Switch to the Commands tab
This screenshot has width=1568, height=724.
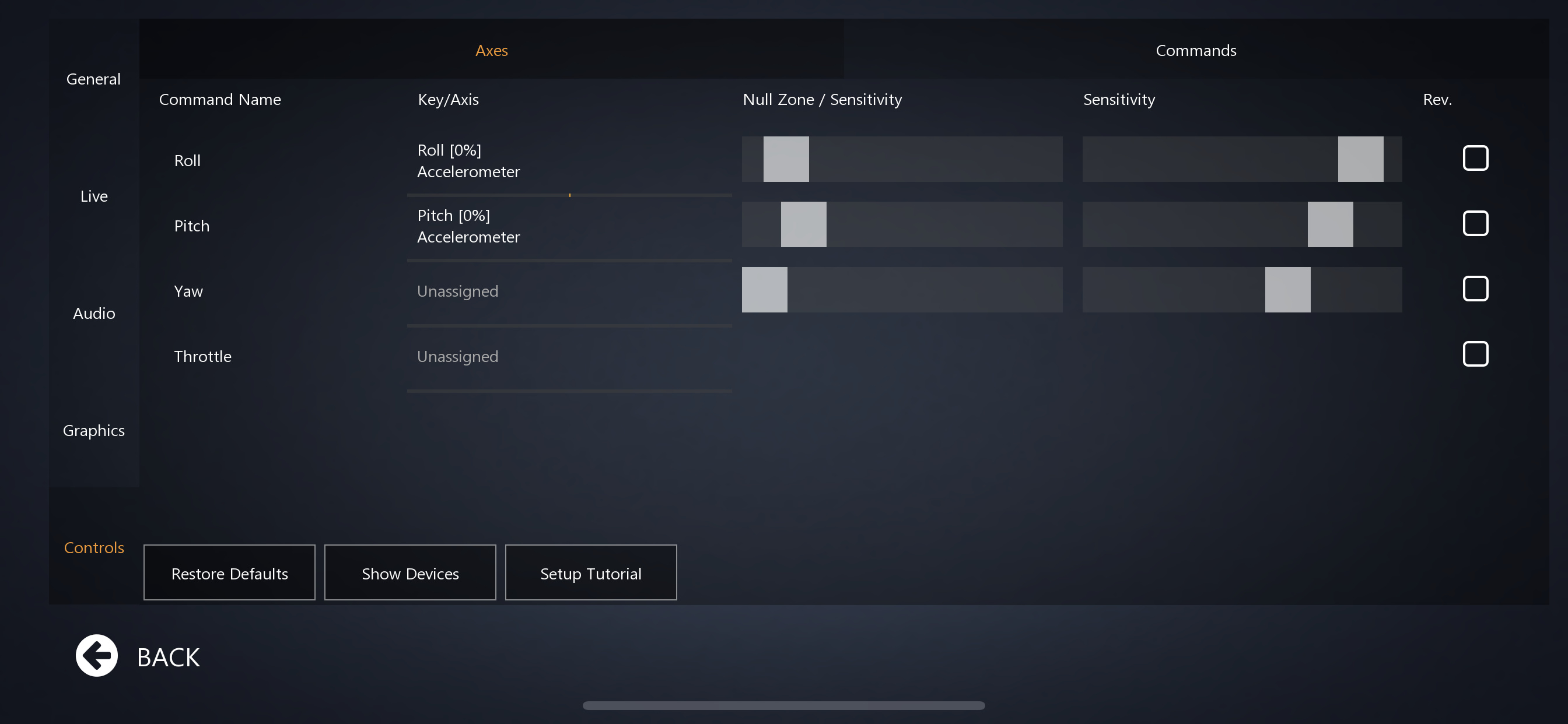coord(1195,50)
